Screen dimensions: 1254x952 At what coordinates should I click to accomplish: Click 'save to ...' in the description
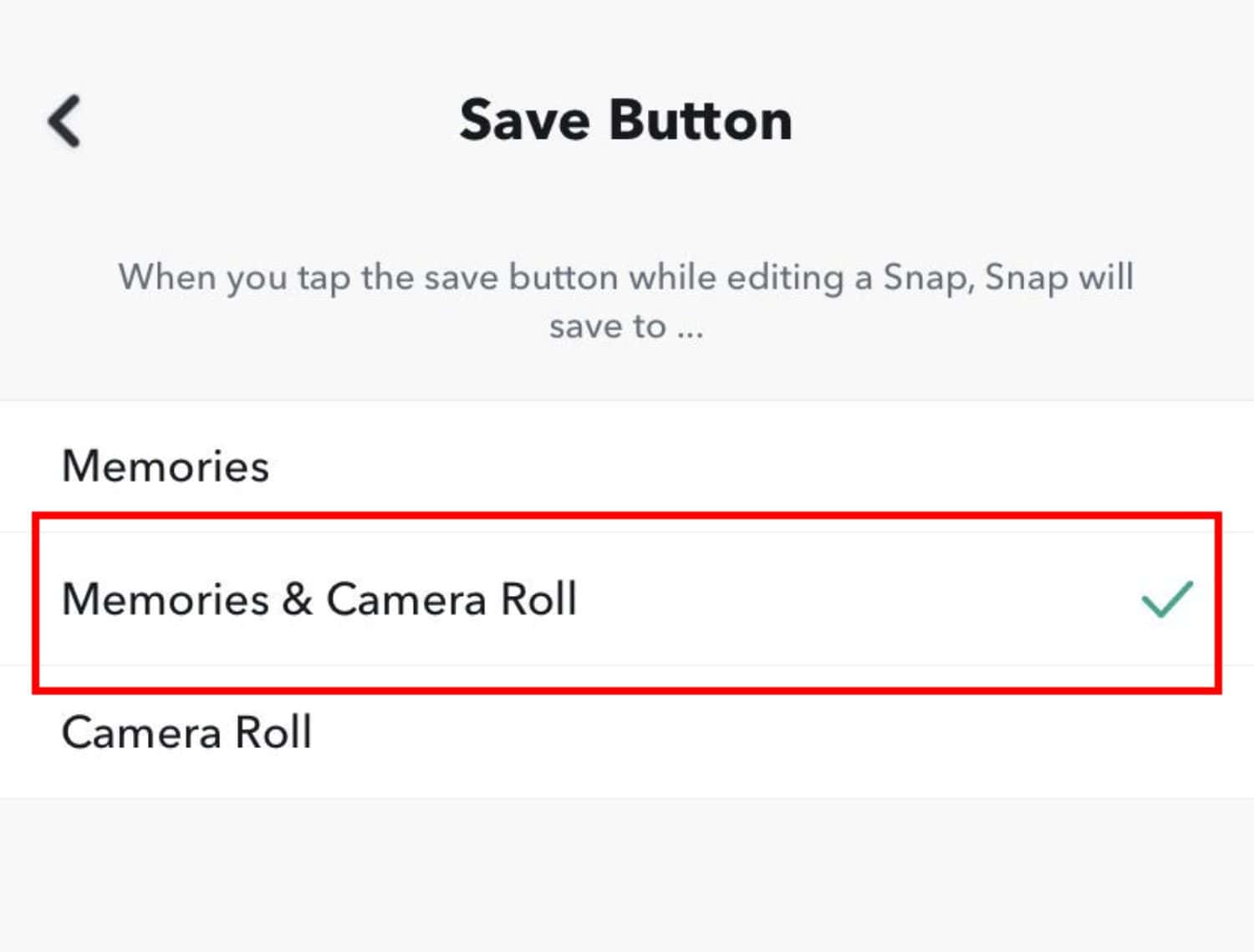(x=626, y=326)
